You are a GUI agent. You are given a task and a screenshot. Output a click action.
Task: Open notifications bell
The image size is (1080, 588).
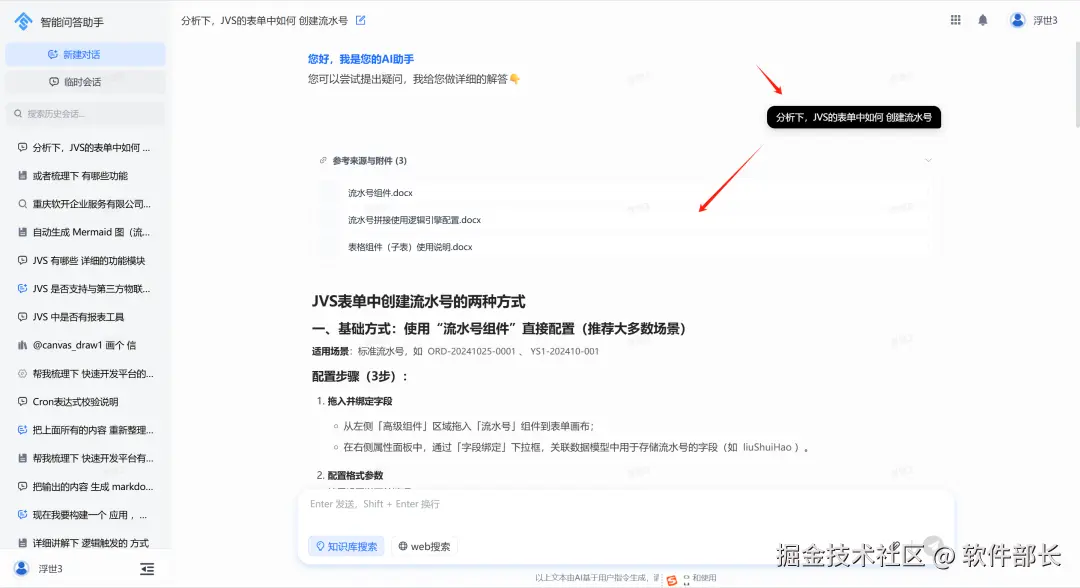983,20
